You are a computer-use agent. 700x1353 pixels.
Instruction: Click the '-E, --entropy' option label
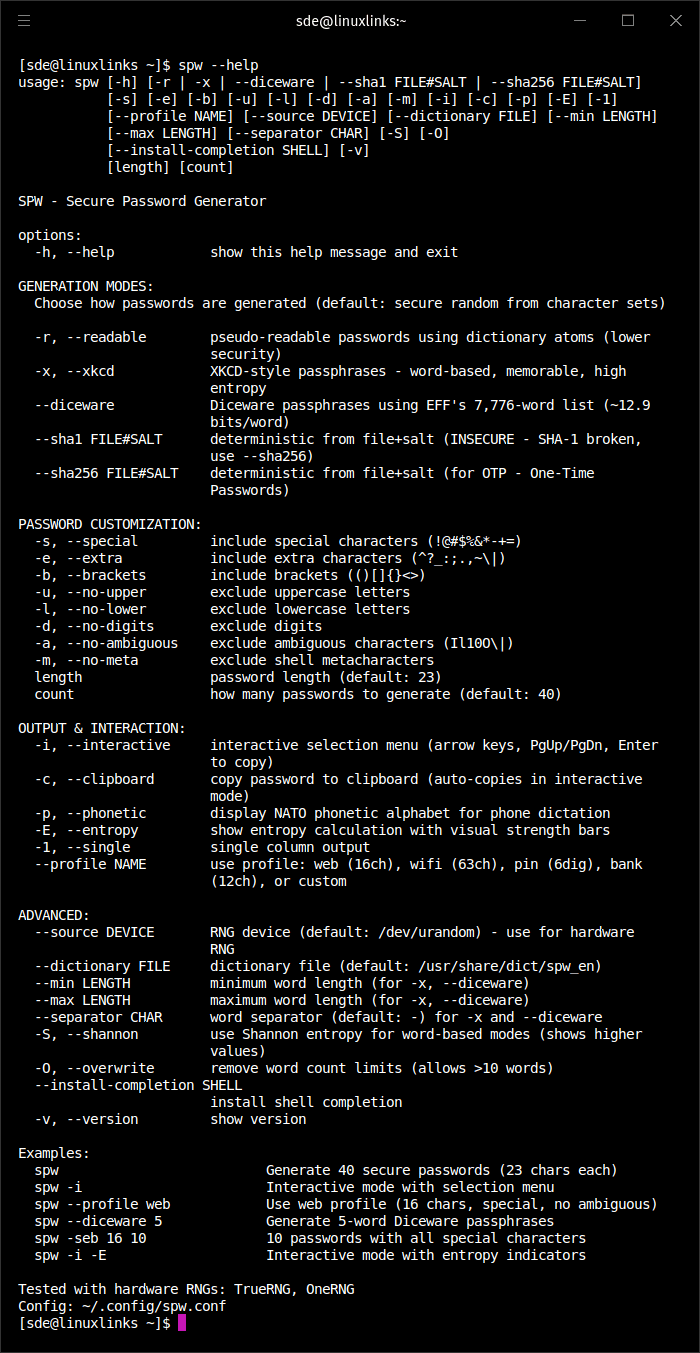pos(86,830)
